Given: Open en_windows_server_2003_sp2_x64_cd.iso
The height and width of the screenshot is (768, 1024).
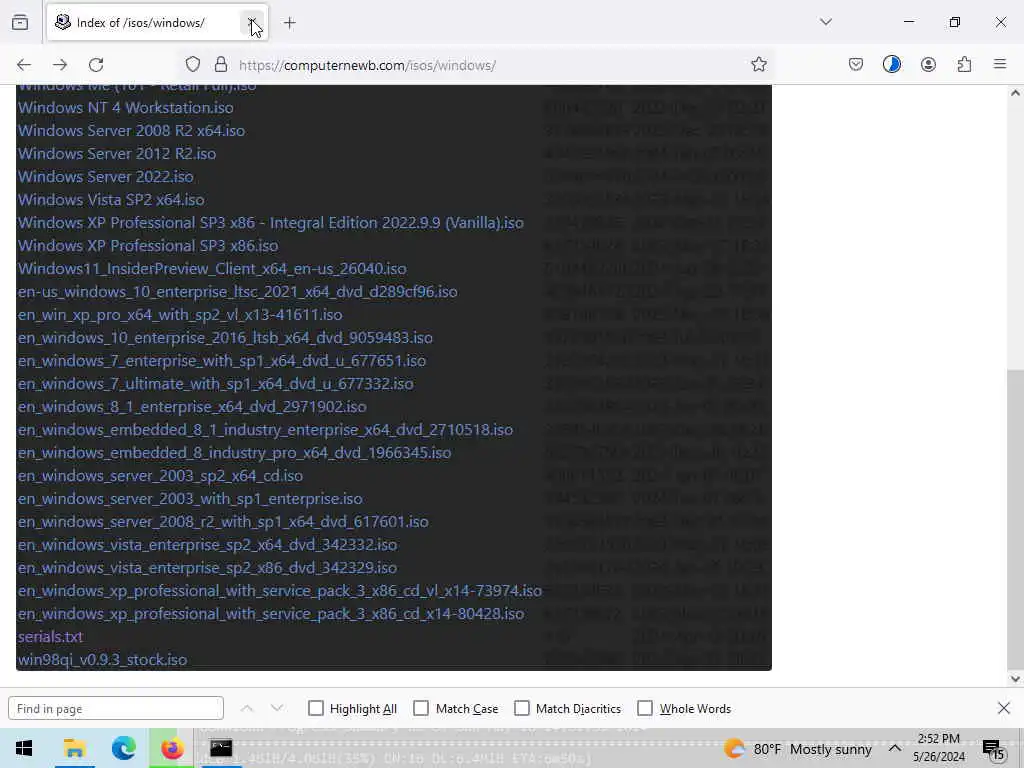Looking at the screenshot, I should click(x=161, y=475).
